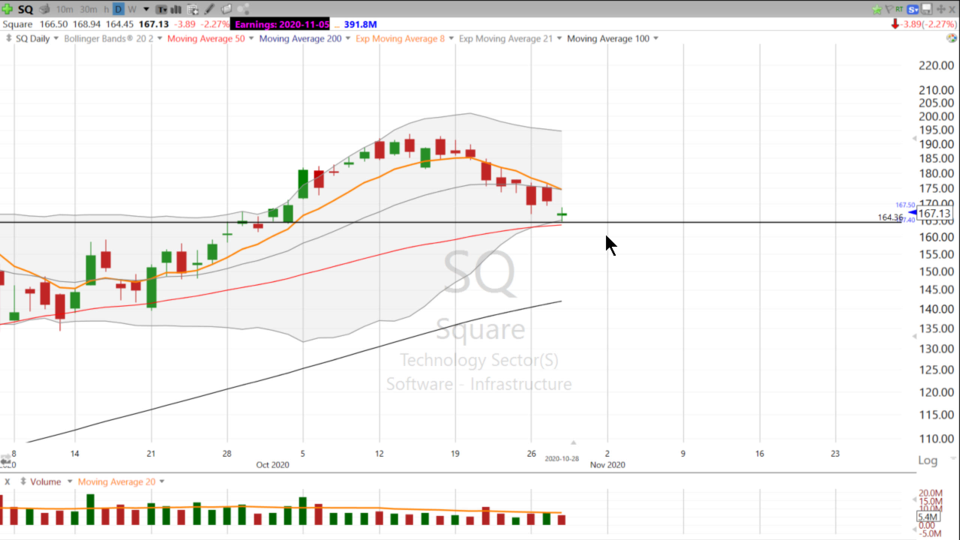
Task: Select the daily 'D' time frame
Action: click(x=118, y=9)
